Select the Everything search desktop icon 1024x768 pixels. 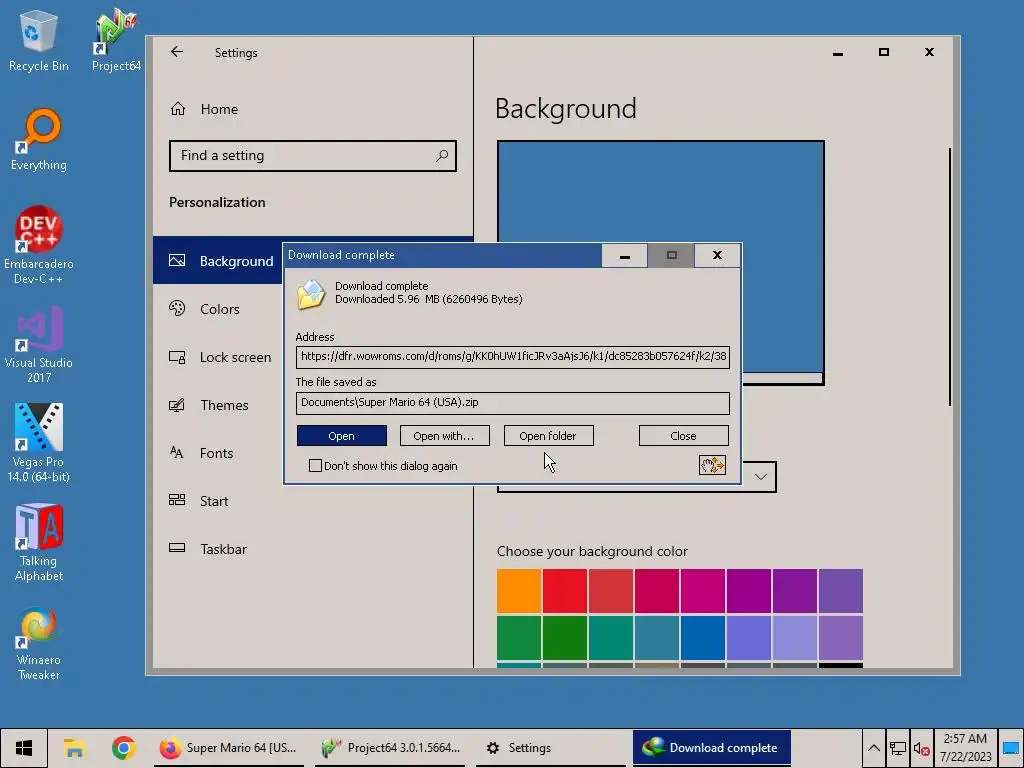(x=39, y=140)
